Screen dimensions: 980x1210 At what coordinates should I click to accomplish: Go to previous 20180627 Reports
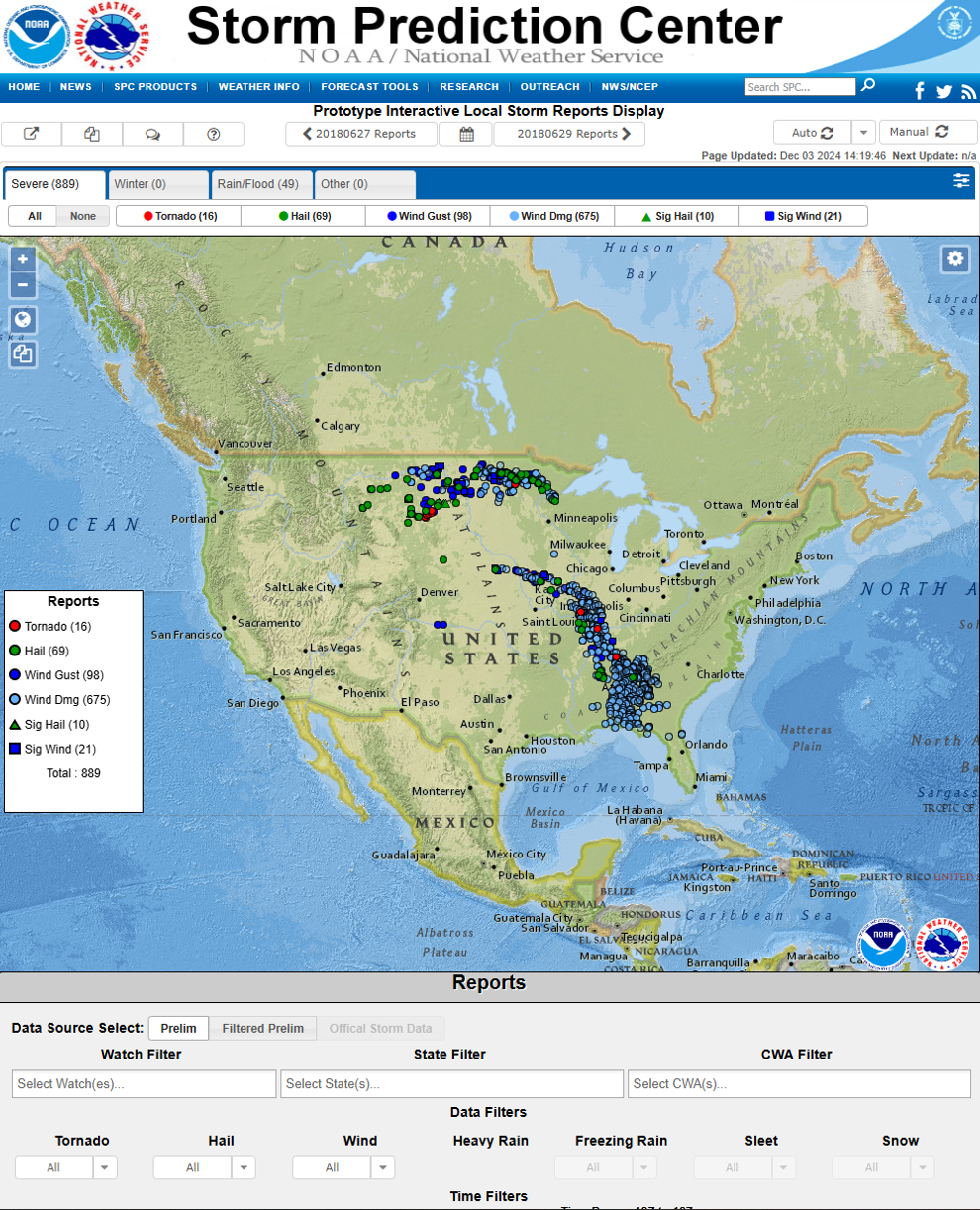(360, 134)
